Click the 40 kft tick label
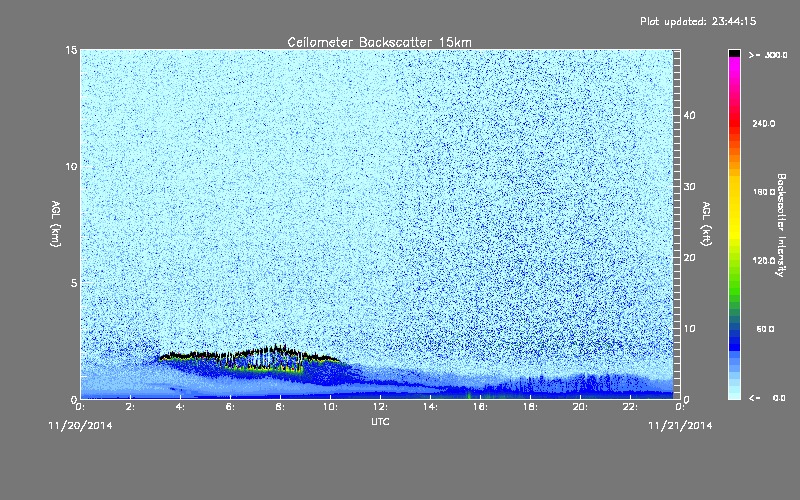 pyautogui.click(x=689, y=115)
